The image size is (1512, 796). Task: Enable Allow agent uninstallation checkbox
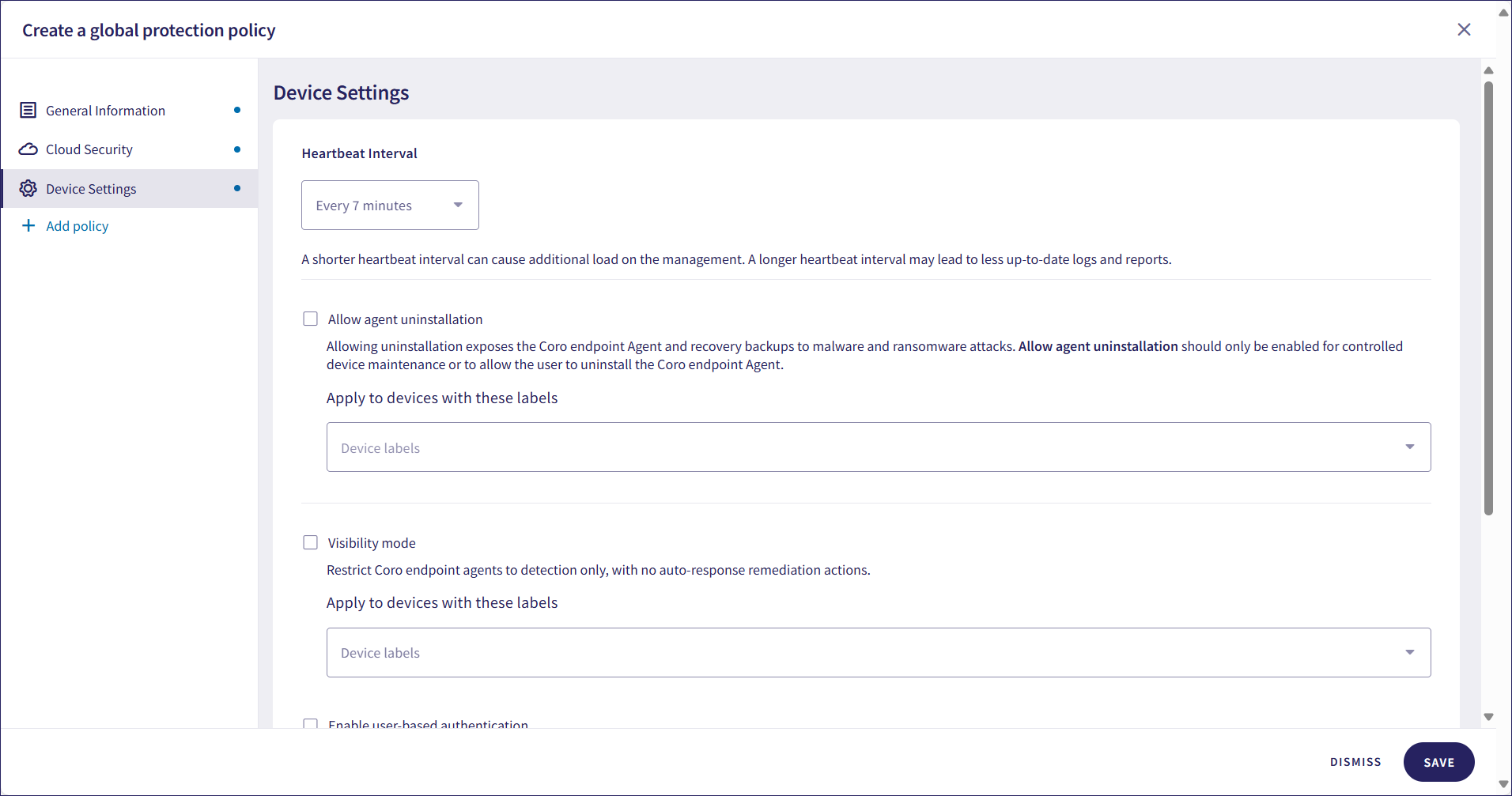[x=311, y=319]
